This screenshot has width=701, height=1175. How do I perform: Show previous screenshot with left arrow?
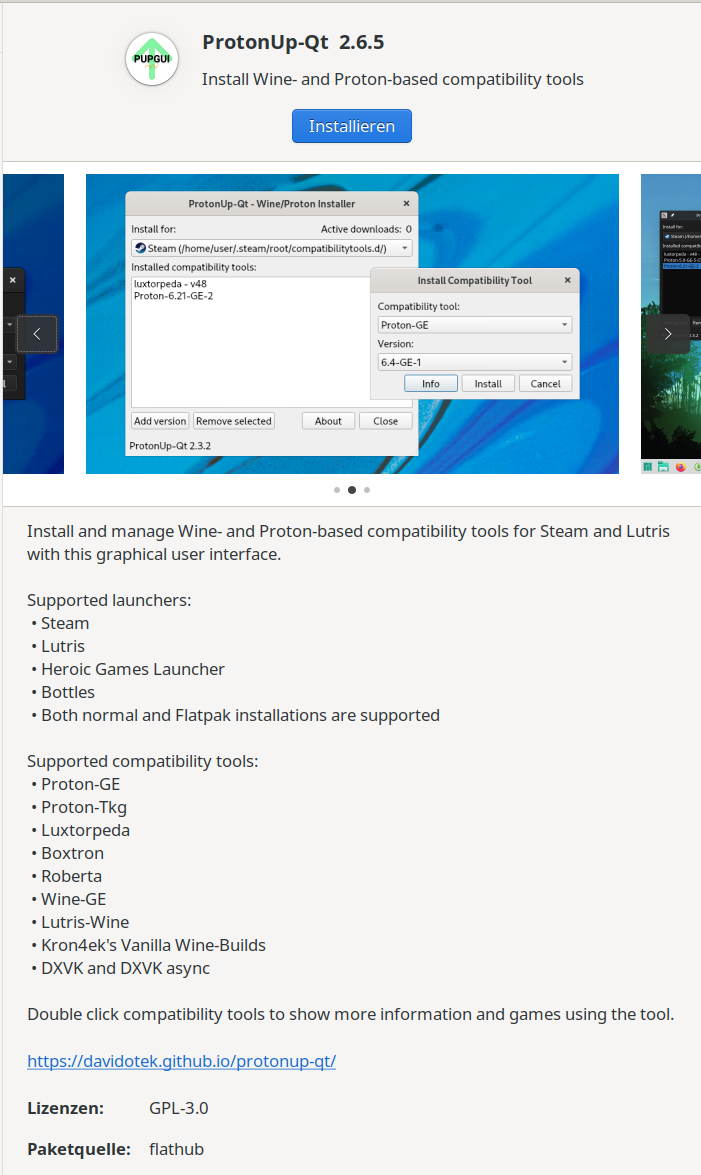(37, 334)
